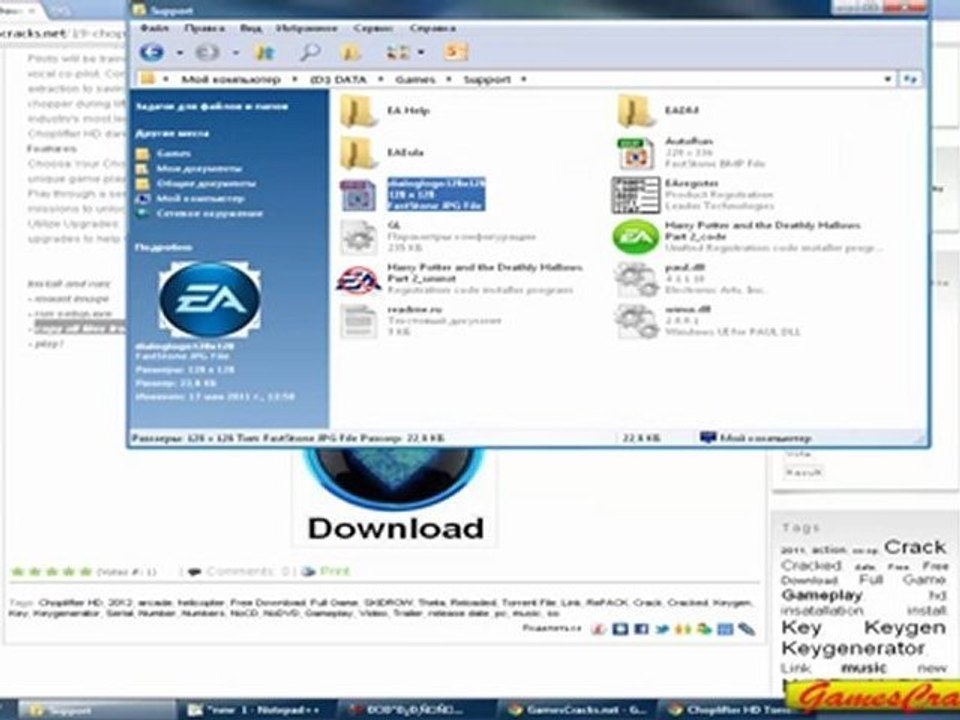Image resolution: width=960 pixels, height=720 pixels.
Task: Open the Сервис menu
Action: (x=373, y=28)
